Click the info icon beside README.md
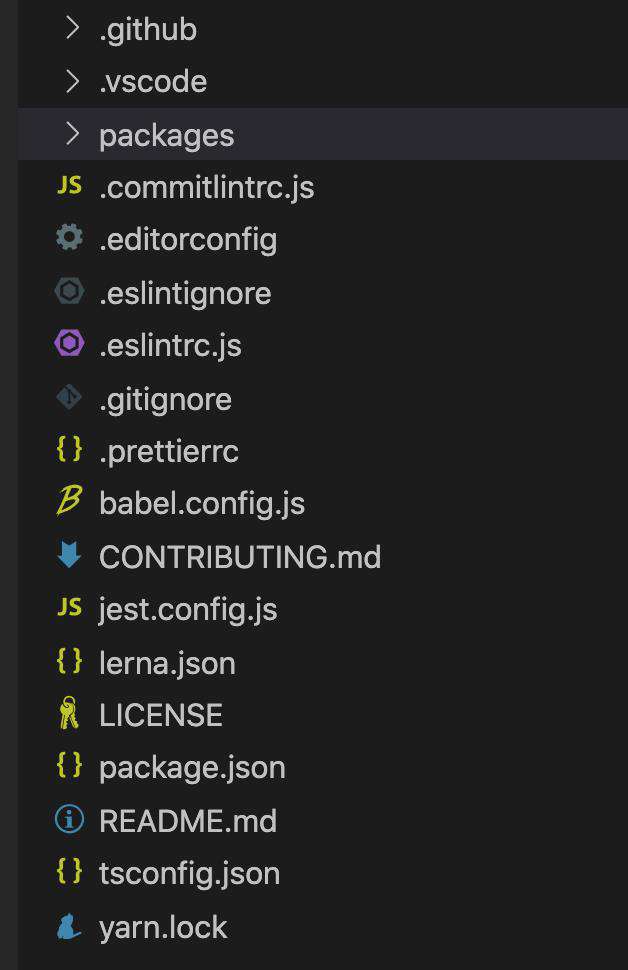The width and height of the screenshot is (628, 970). pos(69,819)
